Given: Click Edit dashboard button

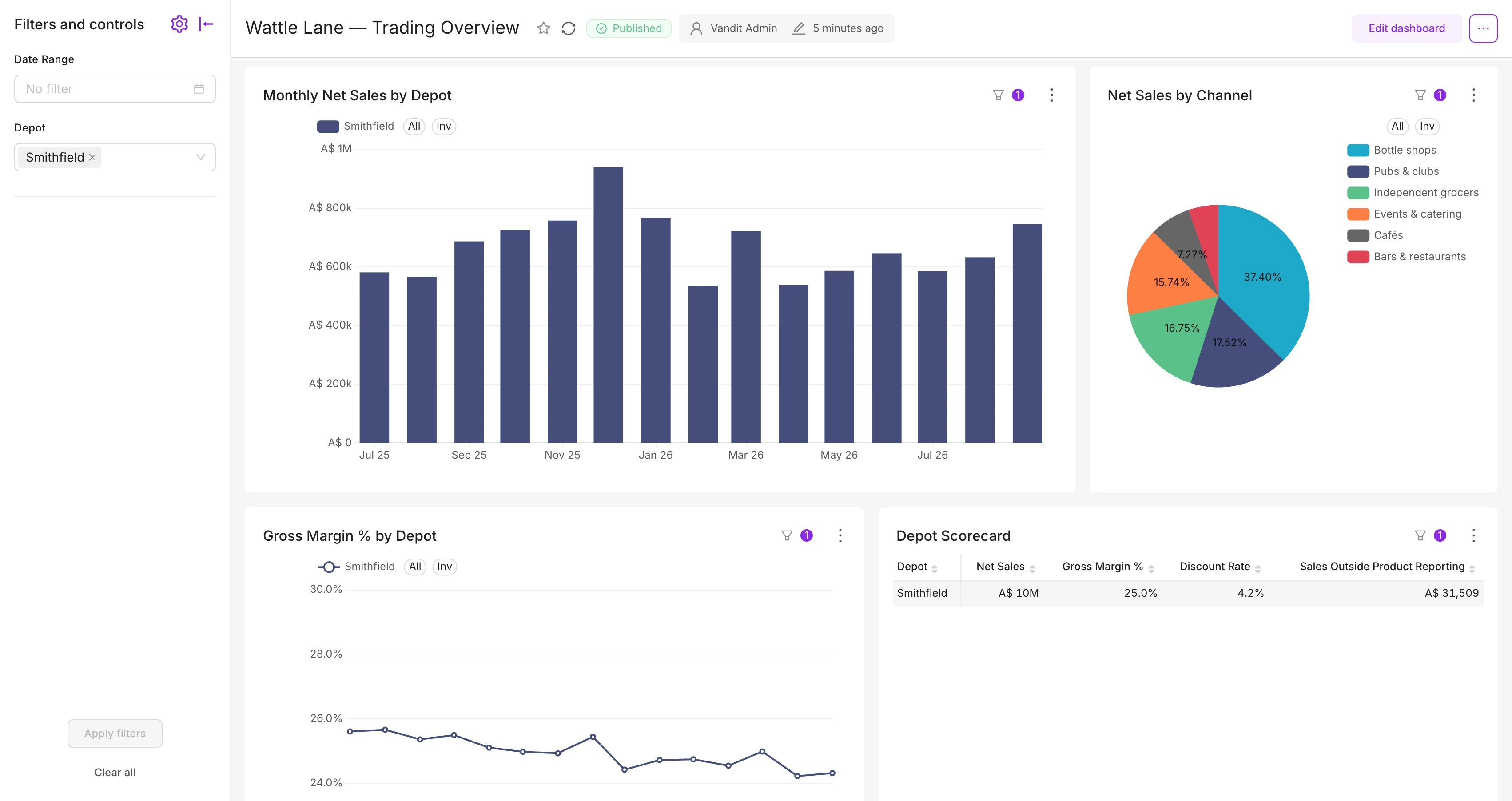Looking at the screenshot, I should click(1406, 28).
